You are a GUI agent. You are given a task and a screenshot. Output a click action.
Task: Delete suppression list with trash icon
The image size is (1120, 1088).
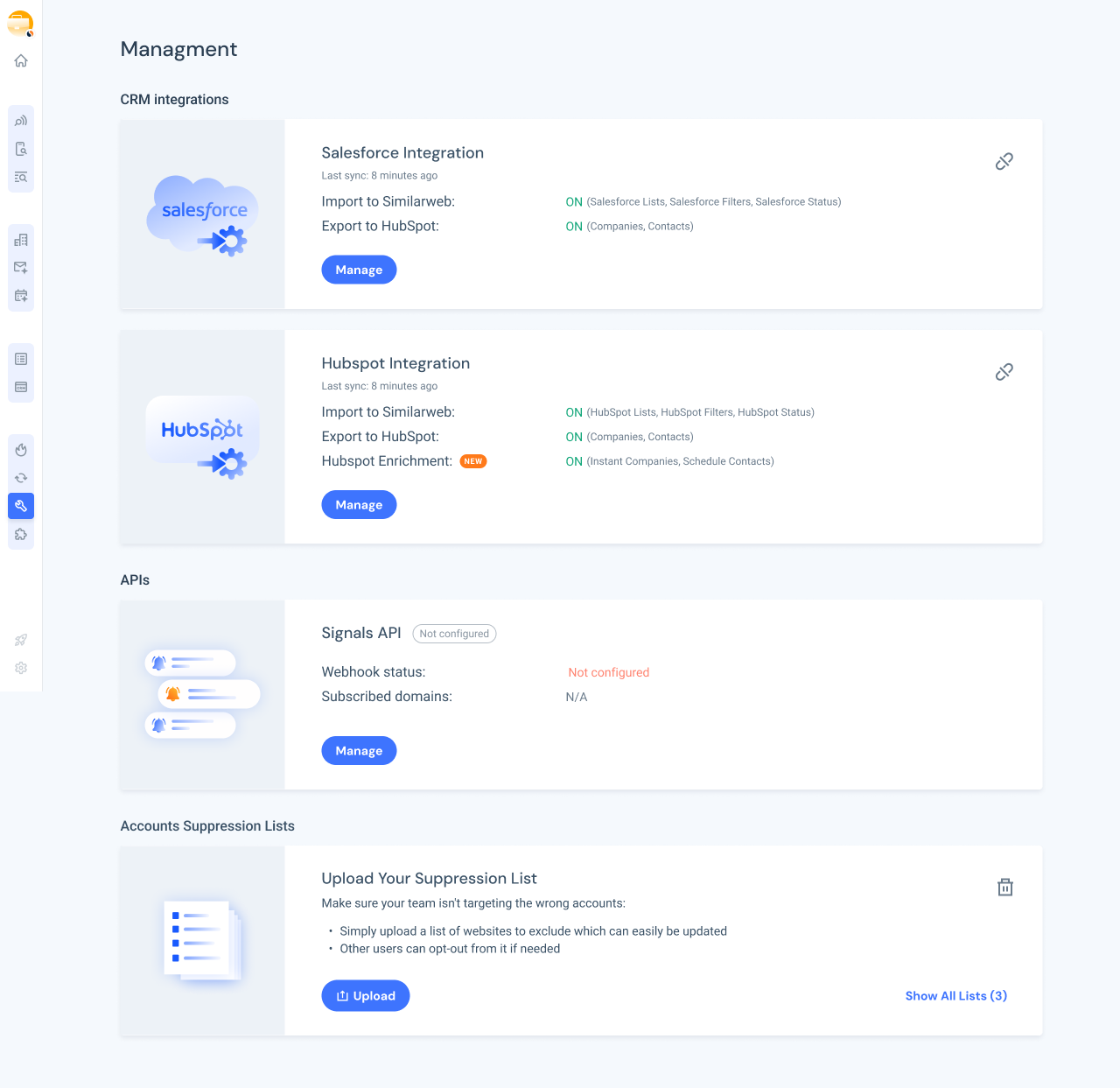point(1005,888)
